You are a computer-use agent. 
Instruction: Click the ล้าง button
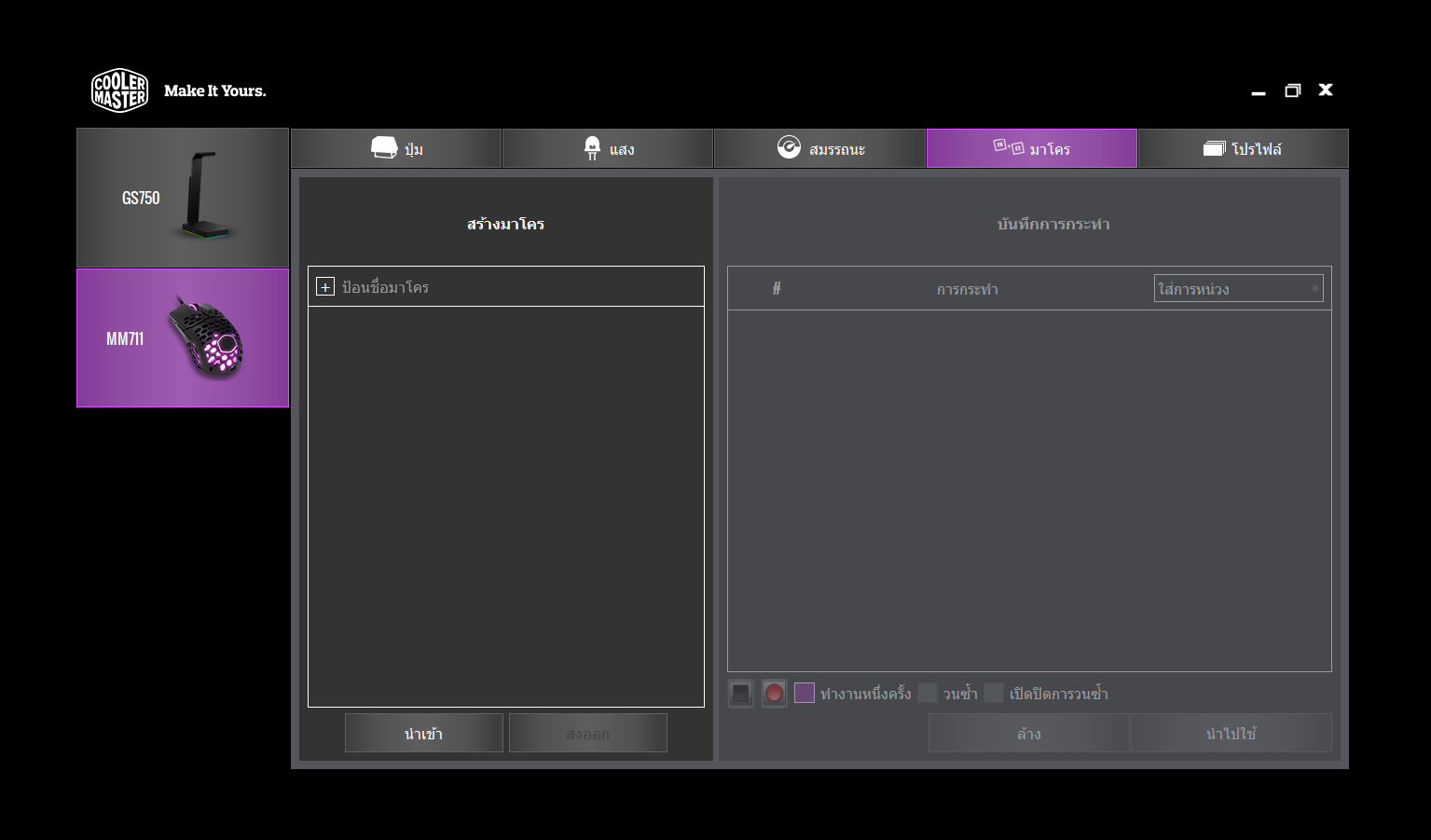pyautogui.click(x=1029, y=733)
